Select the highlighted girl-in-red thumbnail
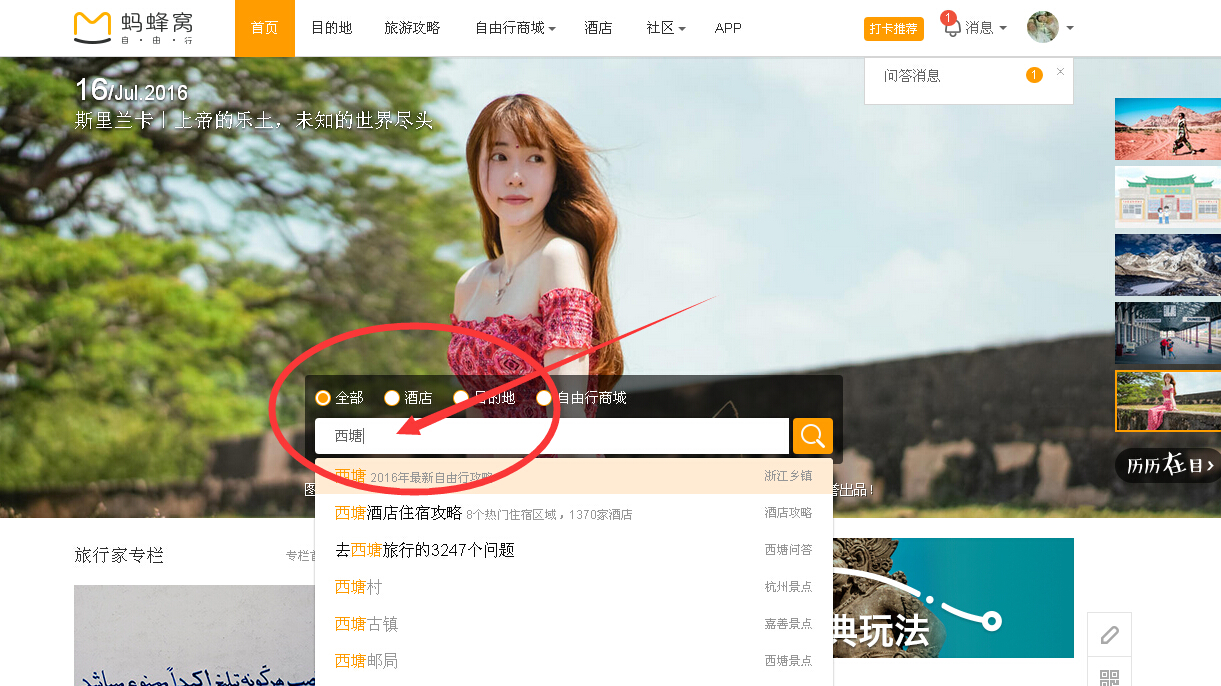This screenshot has height=686, width=1221. (x=1168, y=401)
